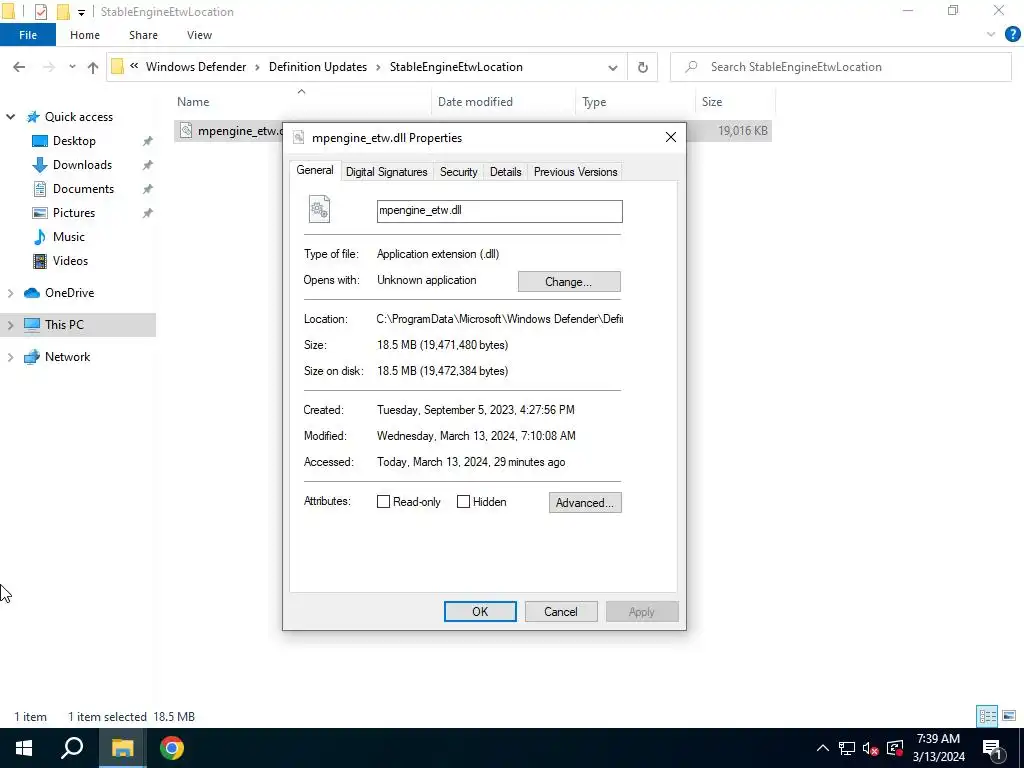Click the Refresh address bar icon
The image size is (1024, 768).
click(643, 67)
